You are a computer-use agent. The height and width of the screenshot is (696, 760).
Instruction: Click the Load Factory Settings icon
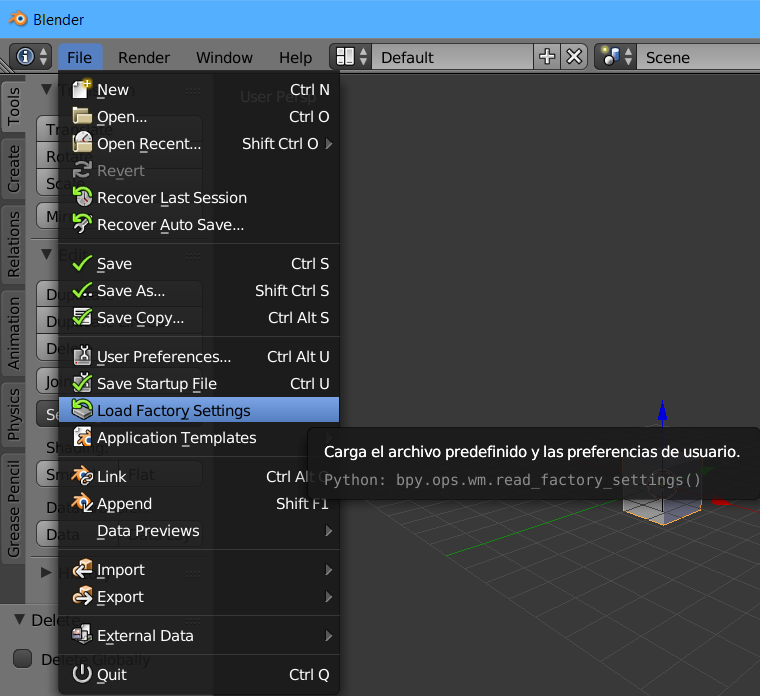click(82, 410)
